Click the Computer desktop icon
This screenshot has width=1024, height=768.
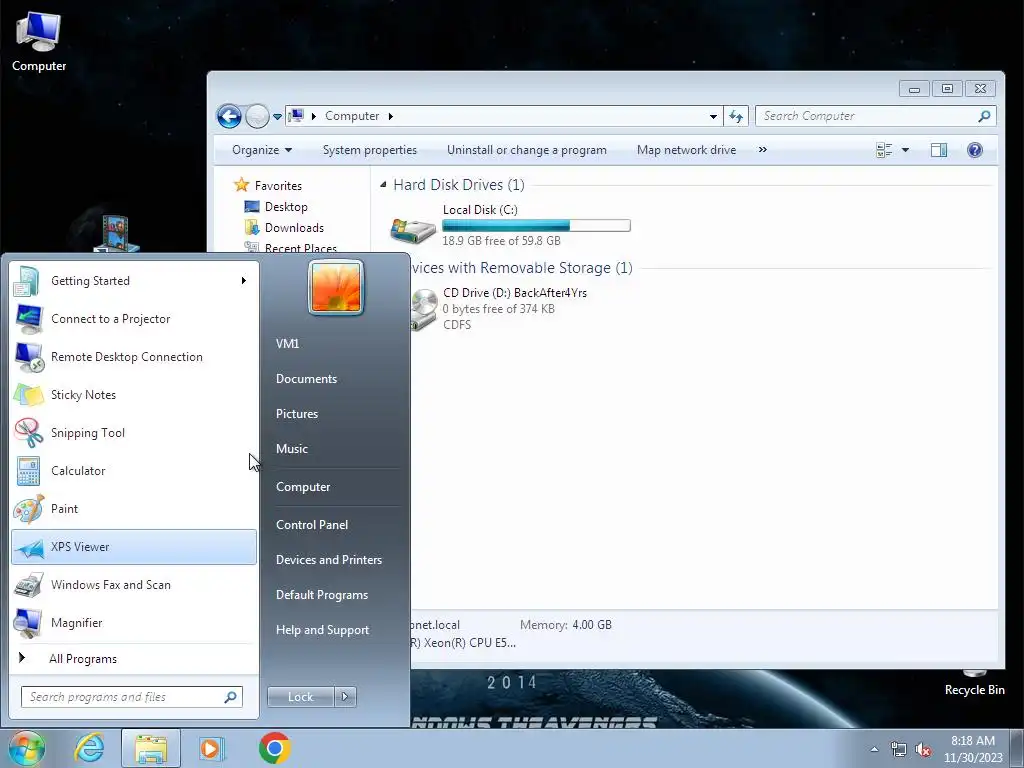coord(39,42)
